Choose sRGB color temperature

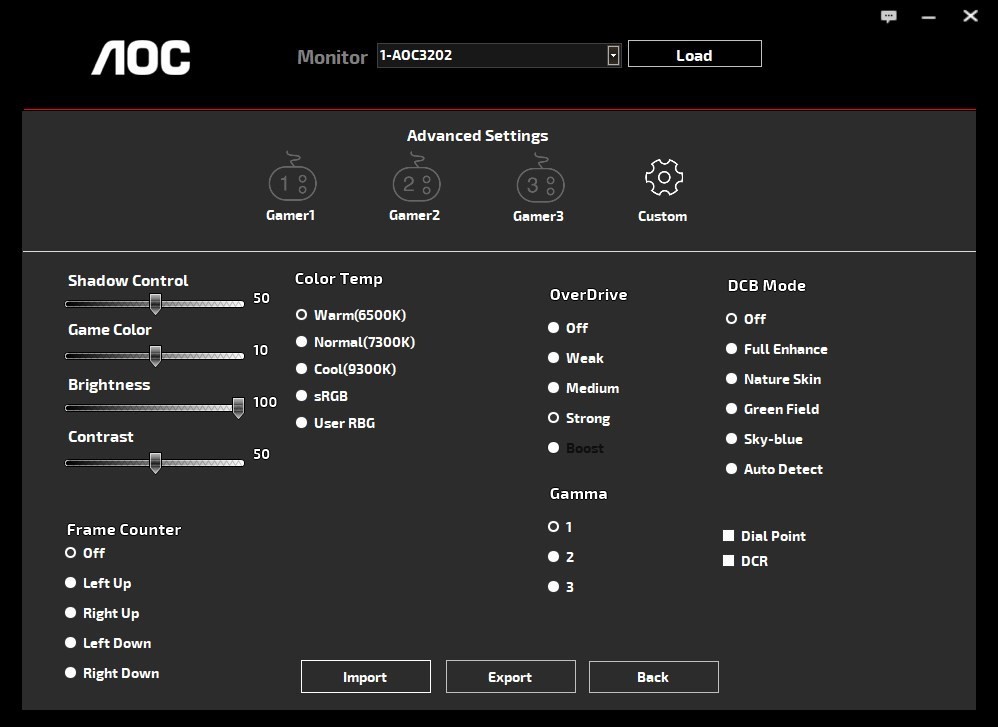coord(302,396)
